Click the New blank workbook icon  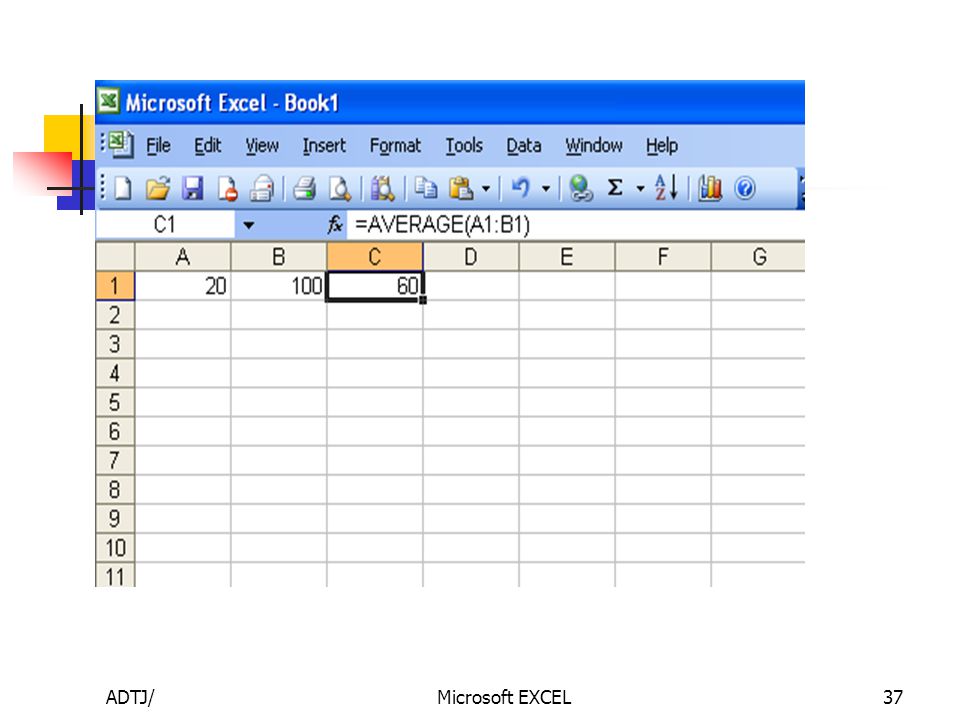pyautogui.click(x=122, y=188)
